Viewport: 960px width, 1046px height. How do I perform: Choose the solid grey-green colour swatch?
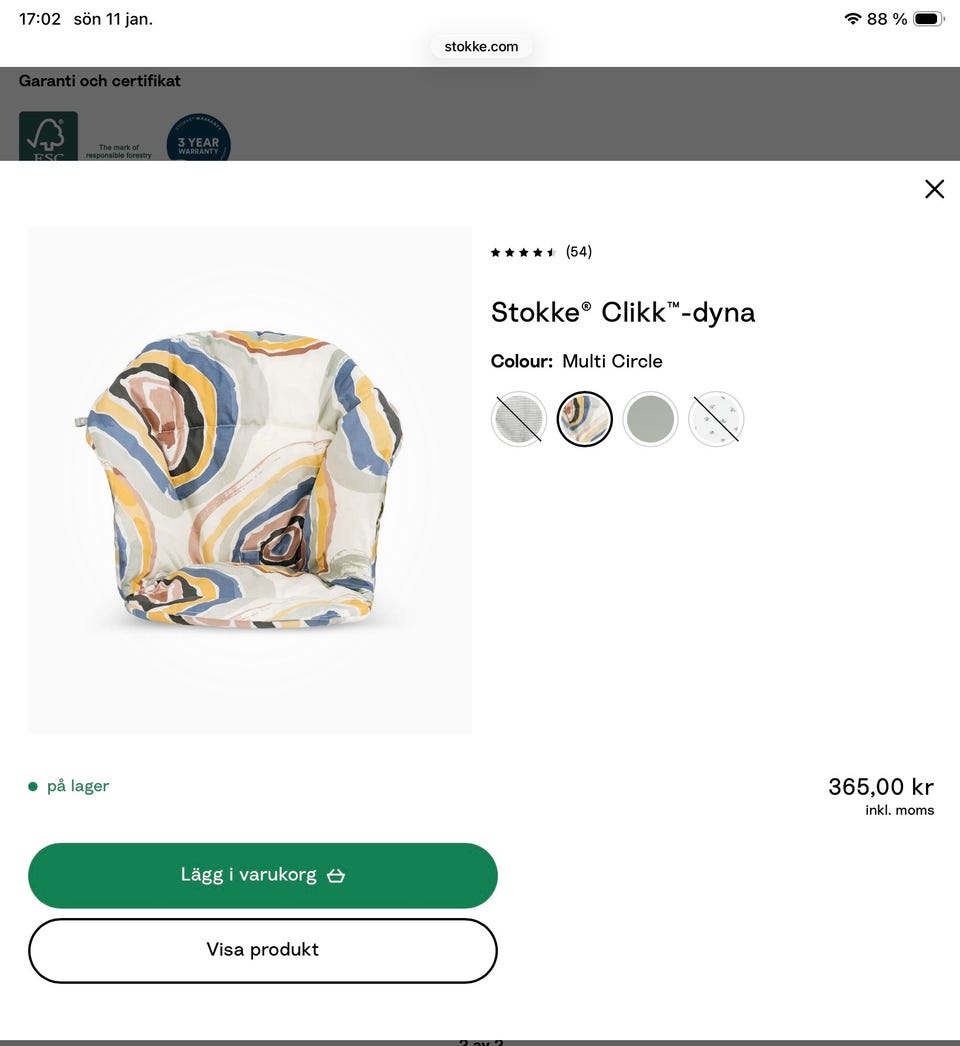pyautogui.click(x=650, y=418)
